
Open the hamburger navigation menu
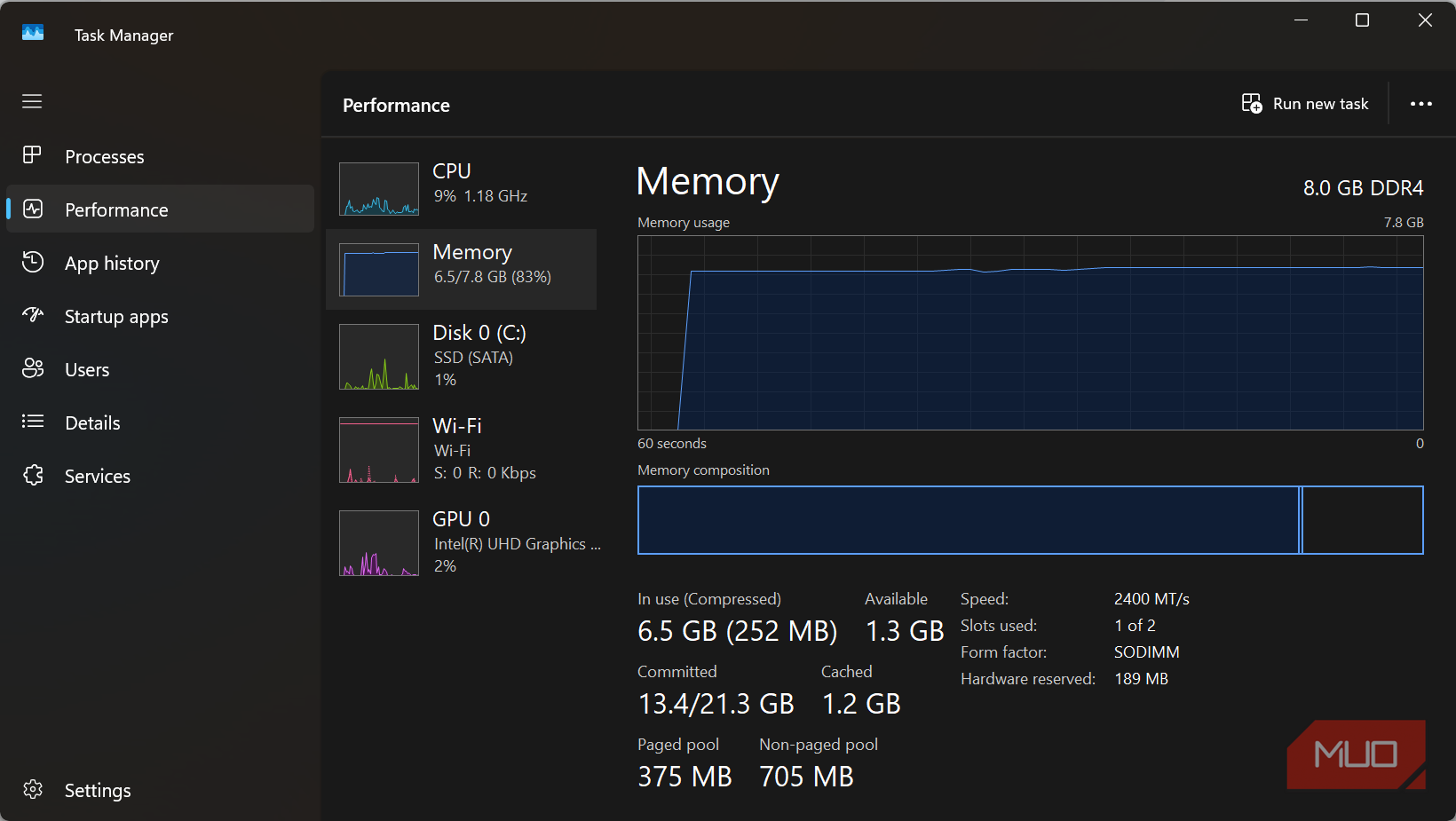32,101
